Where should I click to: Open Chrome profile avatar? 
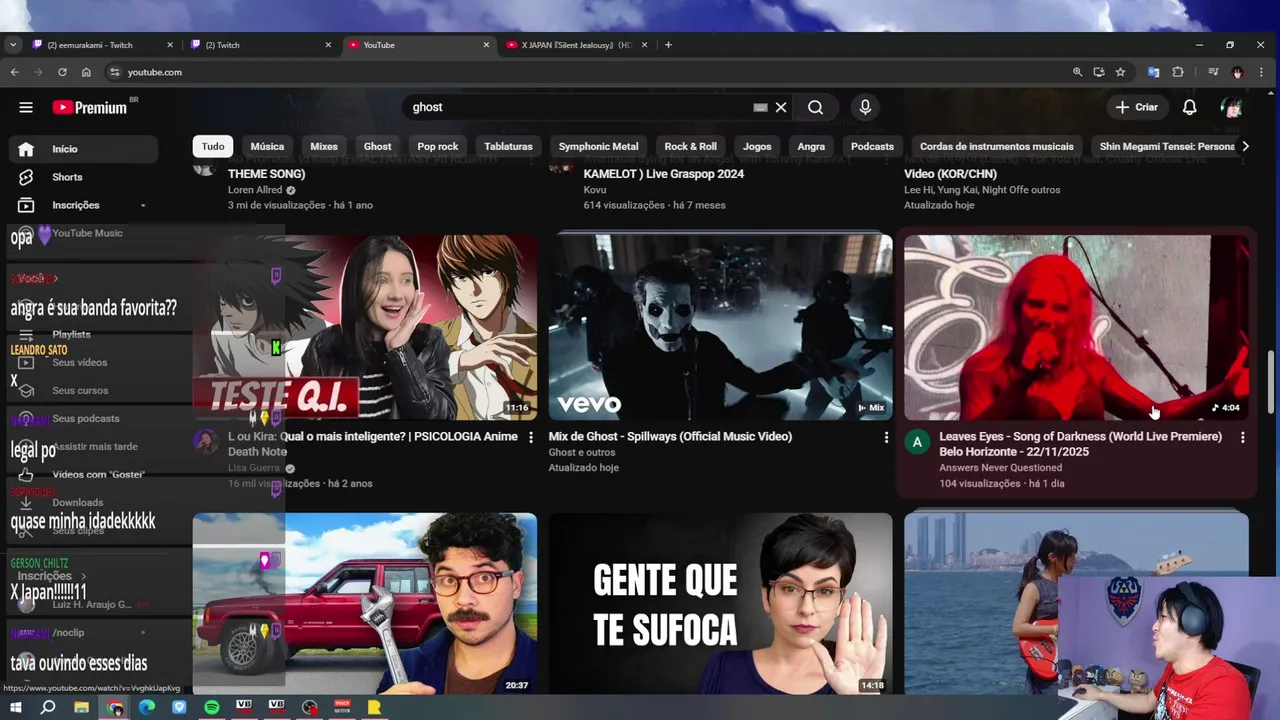1237,72
